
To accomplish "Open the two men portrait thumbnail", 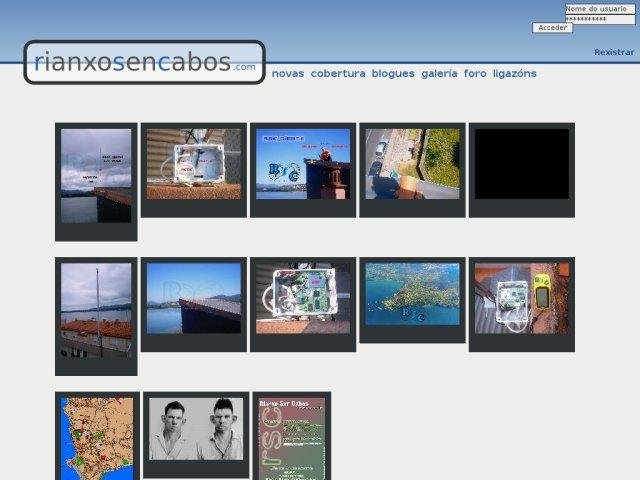I will coord(196,429).
